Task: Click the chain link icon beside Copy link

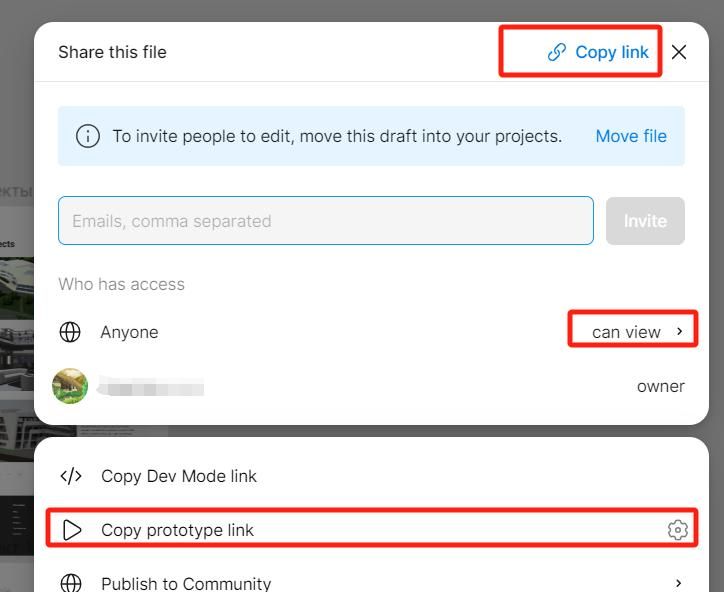Action: coord(557,52)
